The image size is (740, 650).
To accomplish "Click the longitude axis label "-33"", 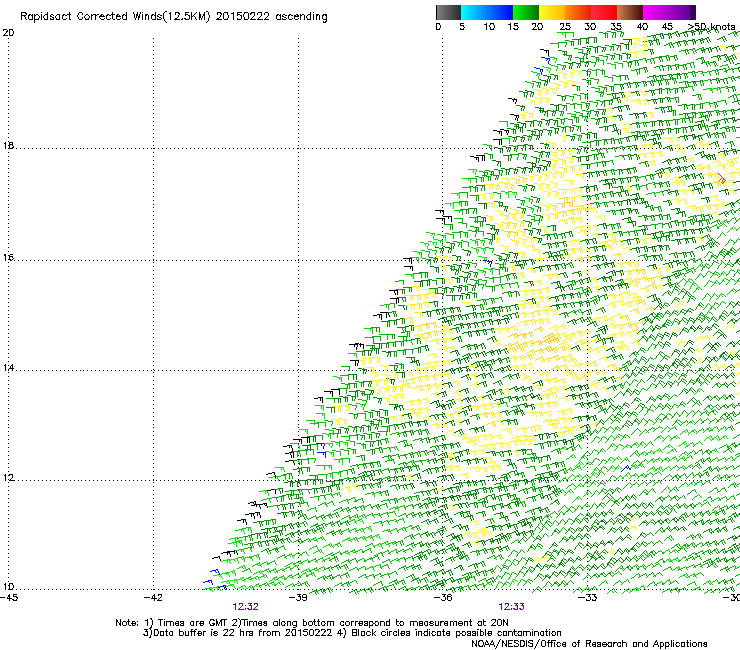I will pos(587,598).
